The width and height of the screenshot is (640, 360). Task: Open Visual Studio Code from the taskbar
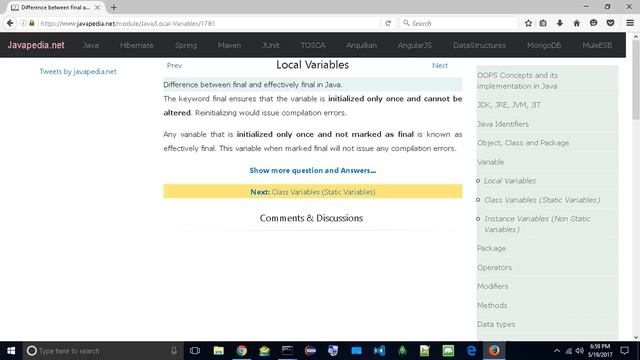(379, 351)
